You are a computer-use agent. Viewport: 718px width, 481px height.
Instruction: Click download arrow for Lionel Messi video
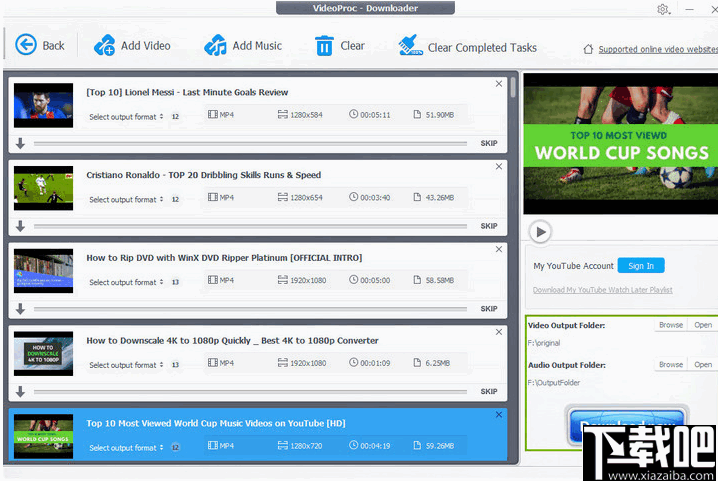(x=20, y=143)
